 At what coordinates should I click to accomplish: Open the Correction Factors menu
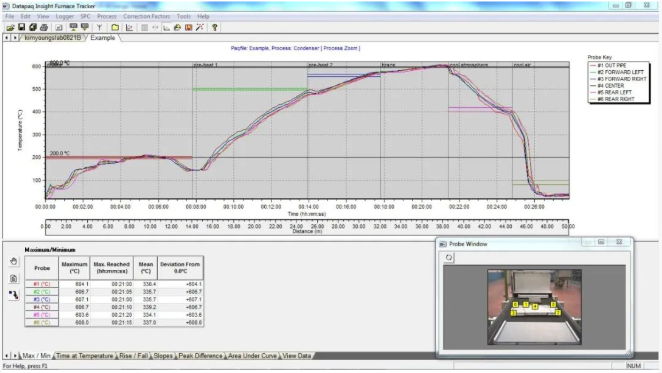[x=147, y=16]
